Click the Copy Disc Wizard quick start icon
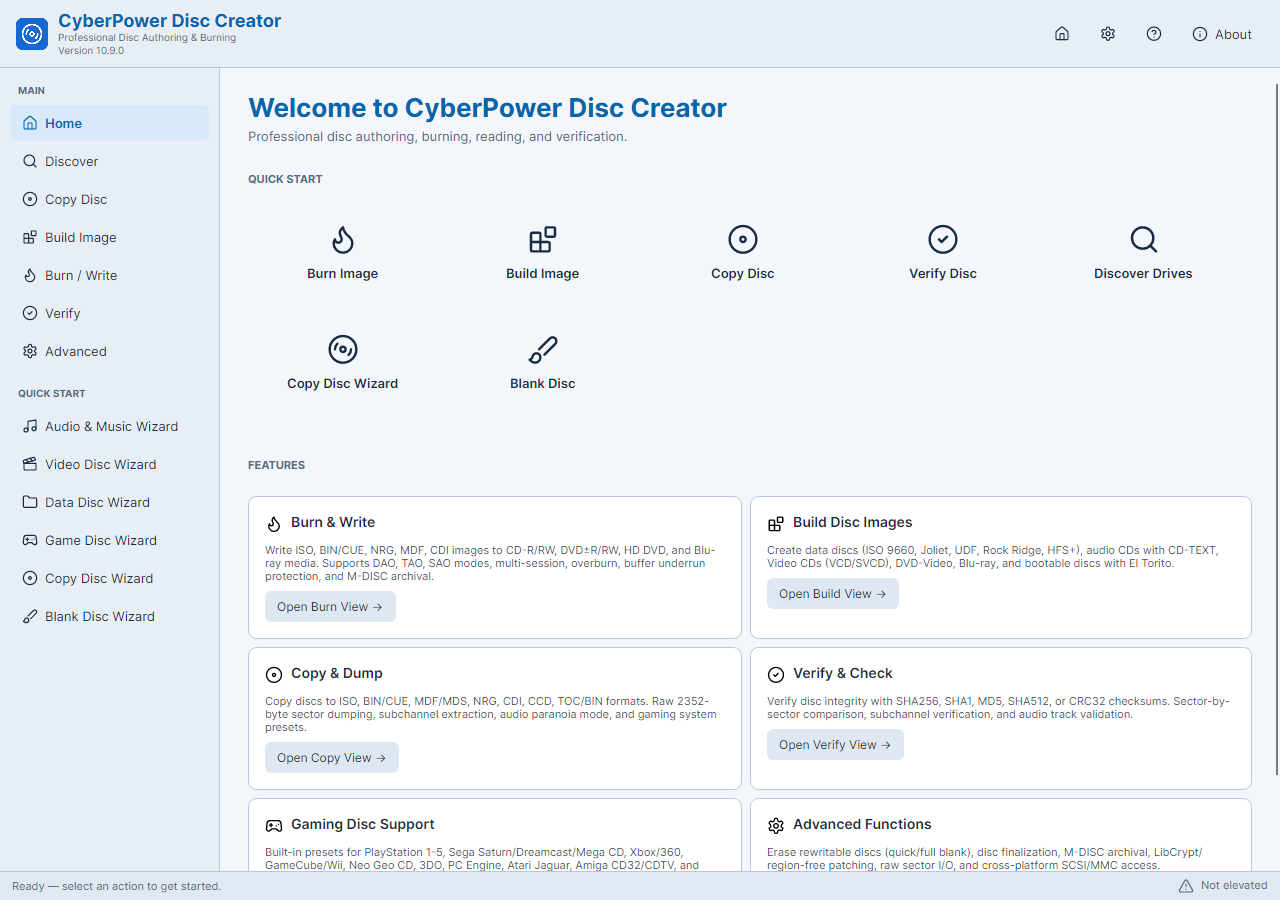 pyautogui.click(x=343, y=350)
